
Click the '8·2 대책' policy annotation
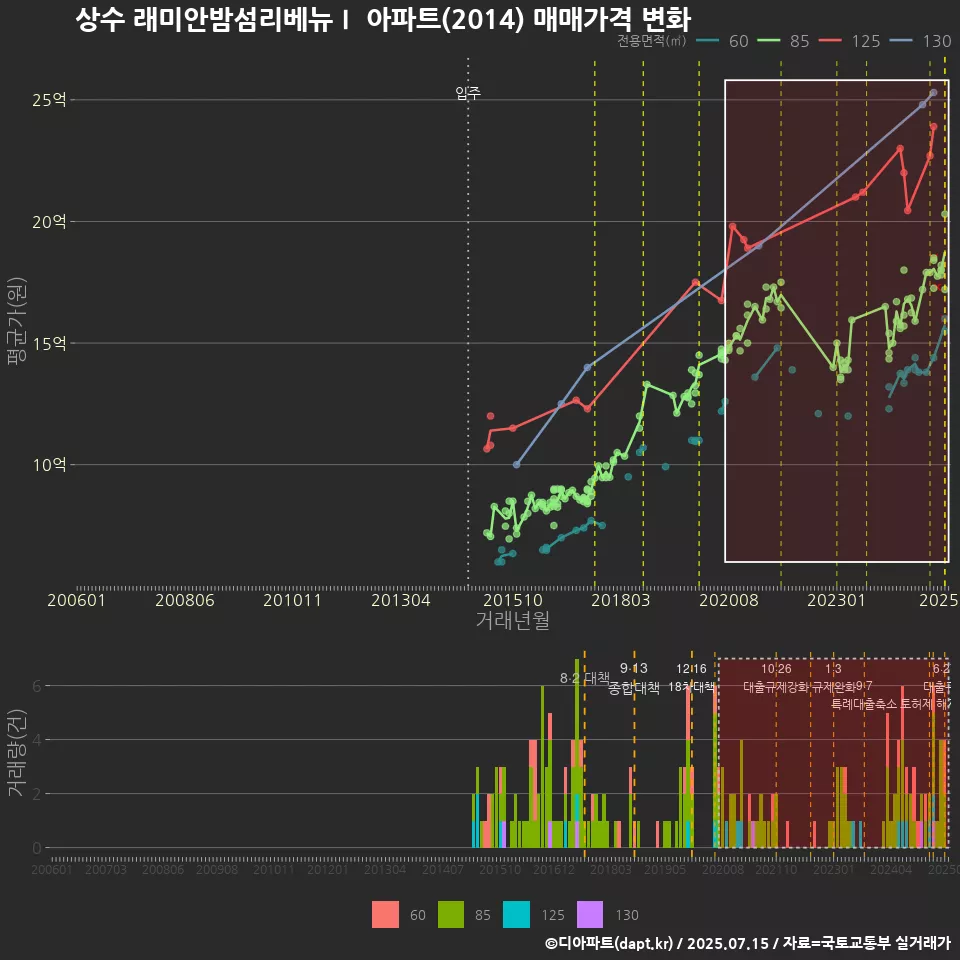pyautogui.click(x=585, y=678)
